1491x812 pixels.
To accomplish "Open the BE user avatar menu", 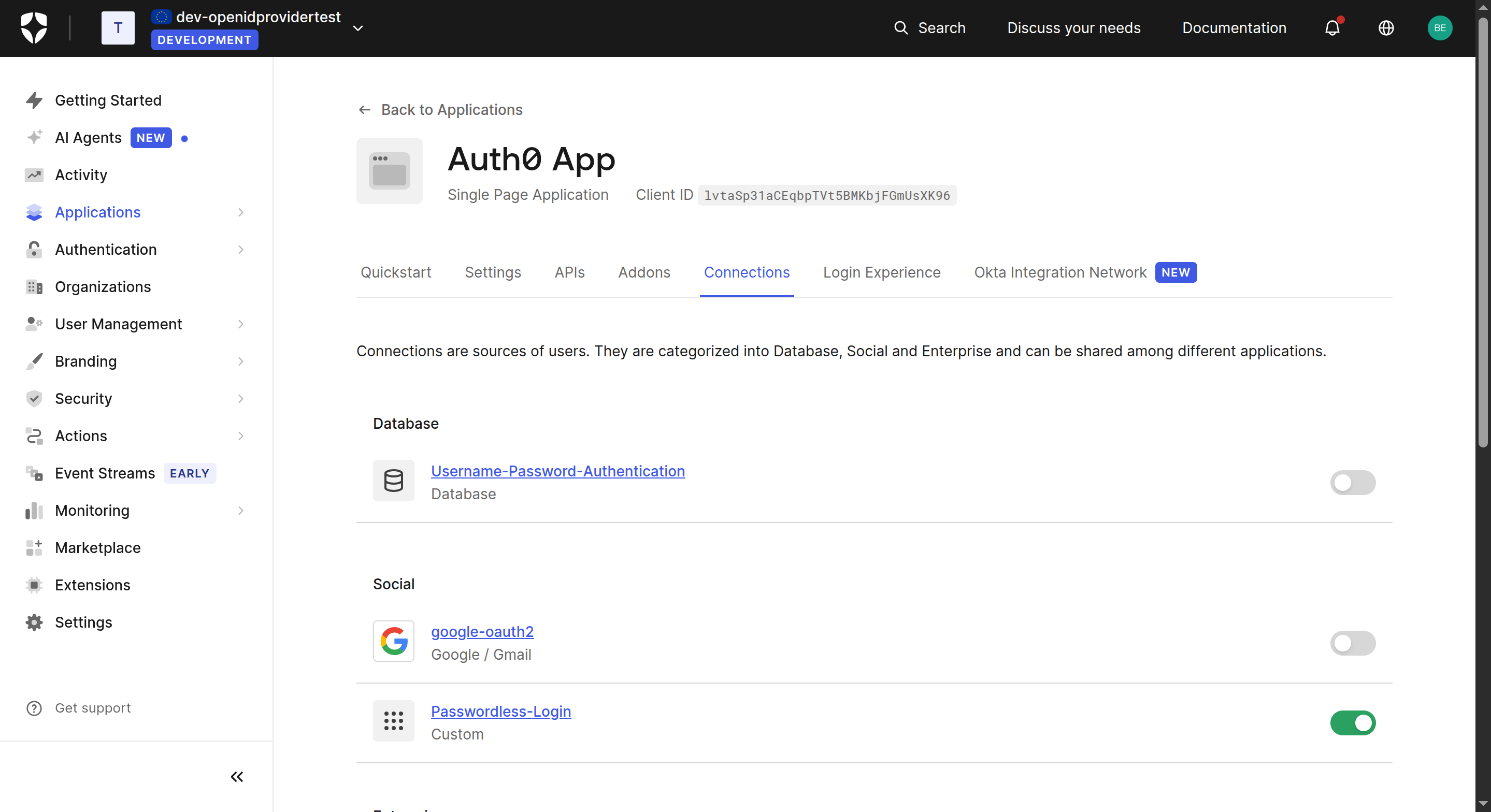I will coord(1440,28).
